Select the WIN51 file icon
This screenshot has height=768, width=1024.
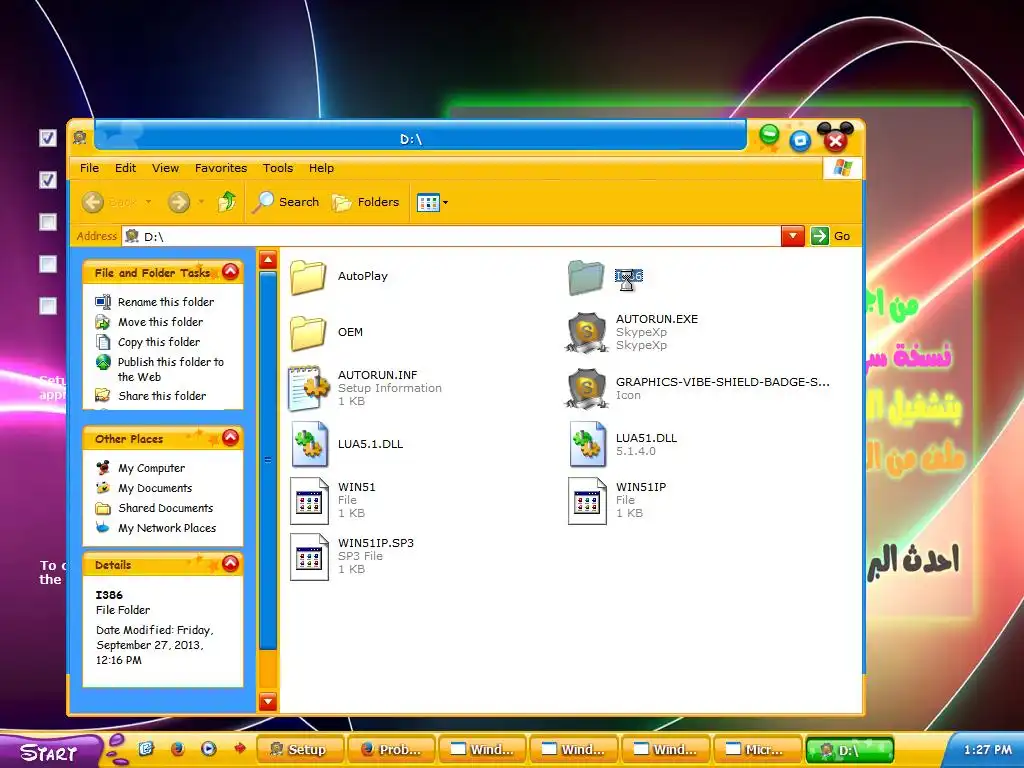309,500
